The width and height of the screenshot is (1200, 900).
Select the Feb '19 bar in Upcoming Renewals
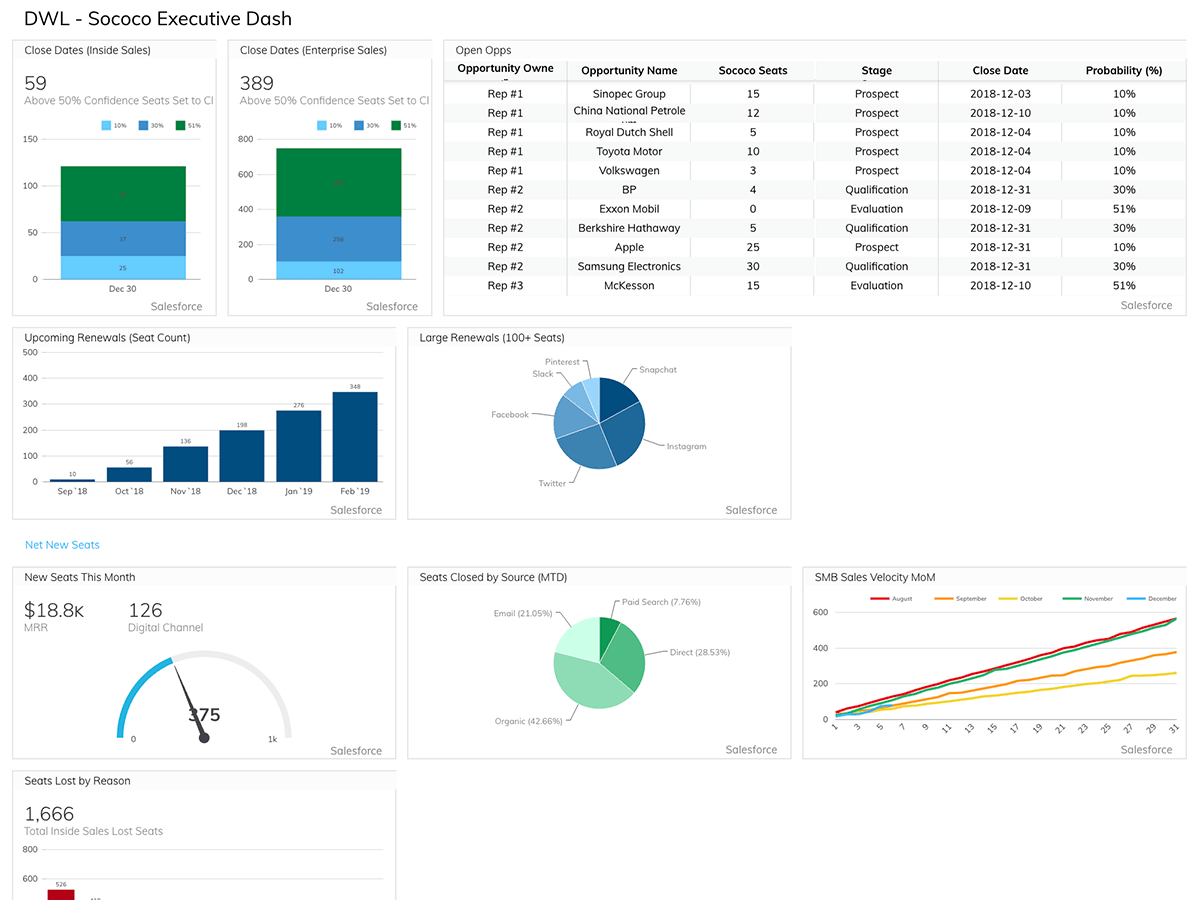[355, 437]
